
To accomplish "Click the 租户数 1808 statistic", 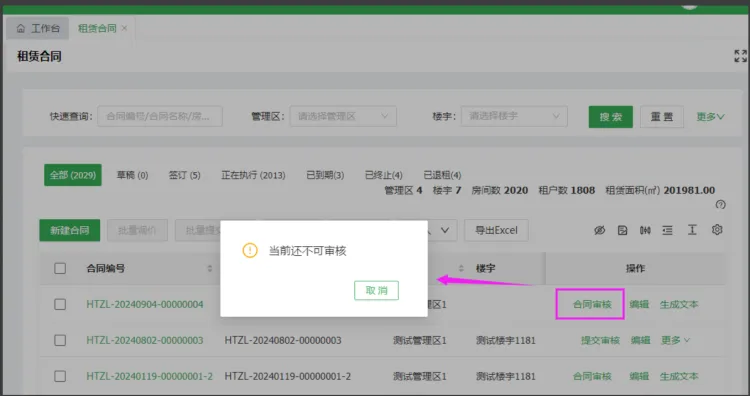I will [567, 190].
